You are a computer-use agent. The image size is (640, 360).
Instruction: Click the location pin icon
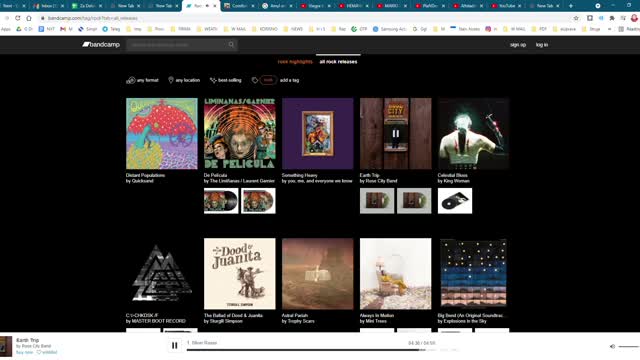pyautogui.click(x=171, y=80)
